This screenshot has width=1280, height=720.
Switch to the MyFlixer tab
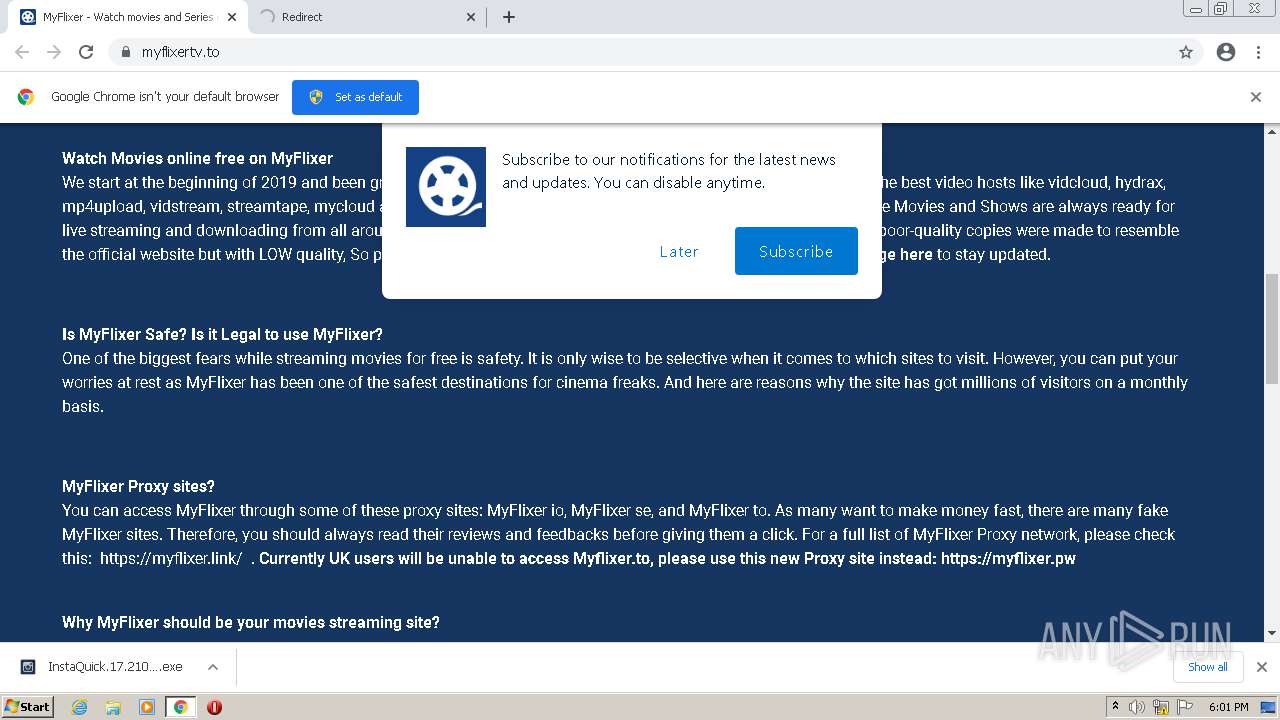(x=129, y=17)
